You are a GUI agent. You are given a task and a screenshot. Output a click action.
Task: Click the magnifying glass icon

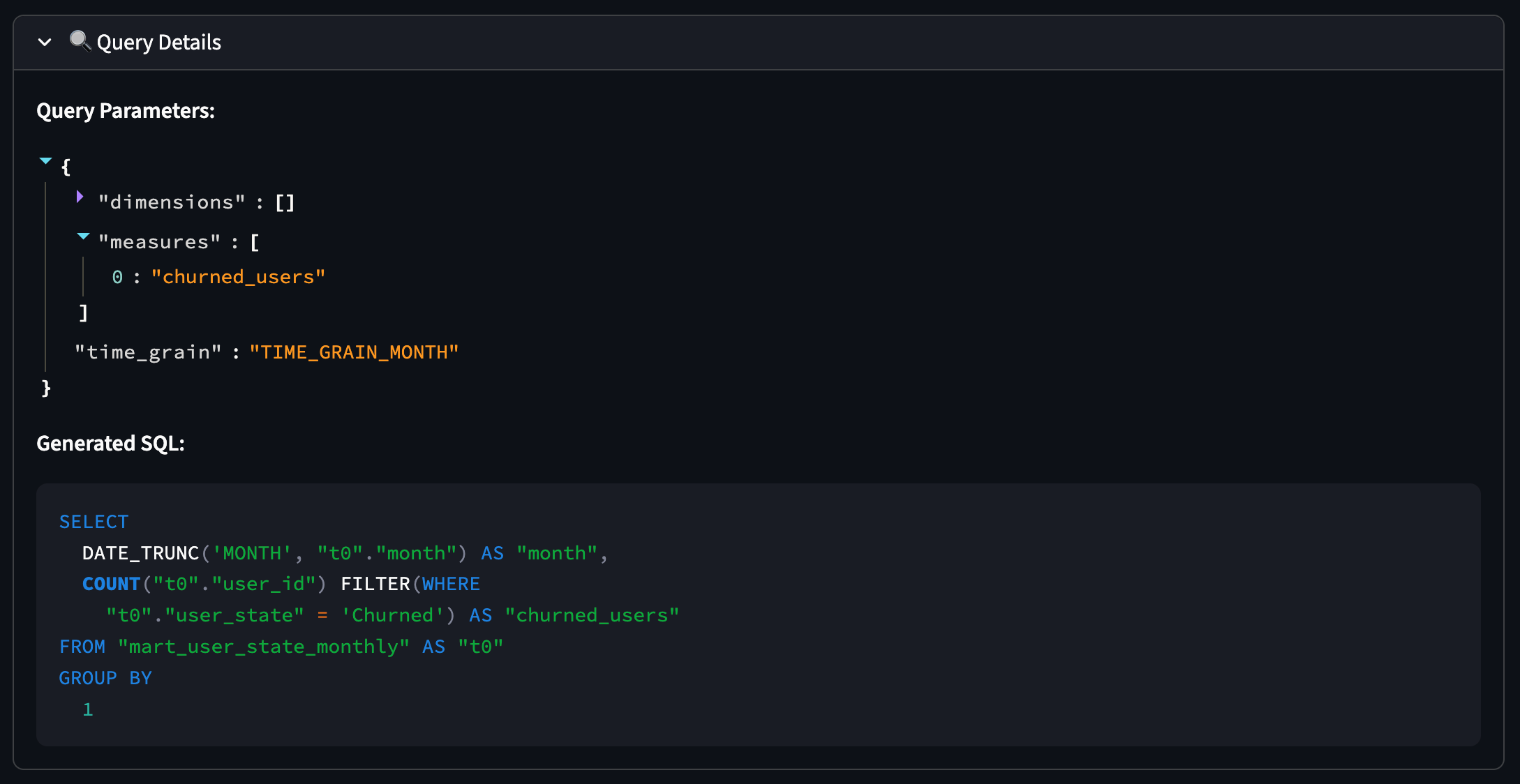pyautogui.click(x=80, y=41)
